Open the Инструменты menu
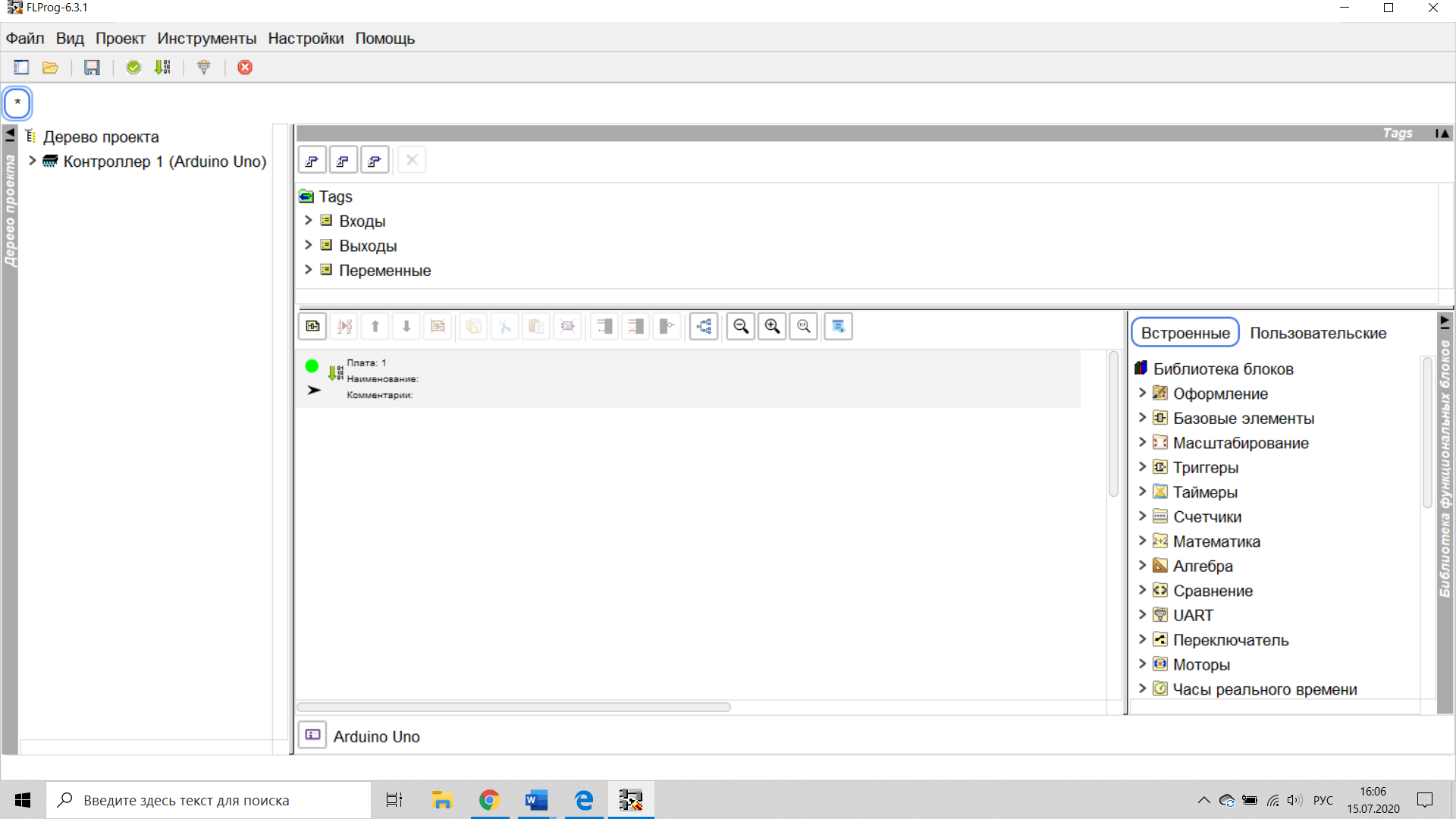The image size is (1456, 819). pos(206,39)
